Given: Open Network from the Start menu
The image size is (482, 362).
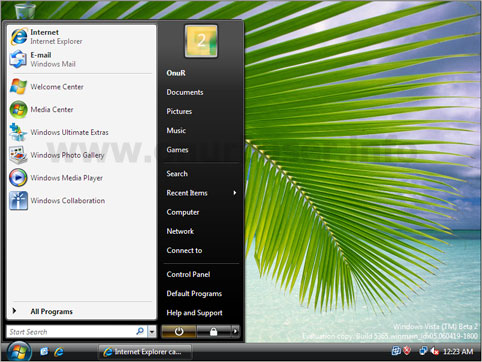Looking at the screenshot, I should coord(180,231).
